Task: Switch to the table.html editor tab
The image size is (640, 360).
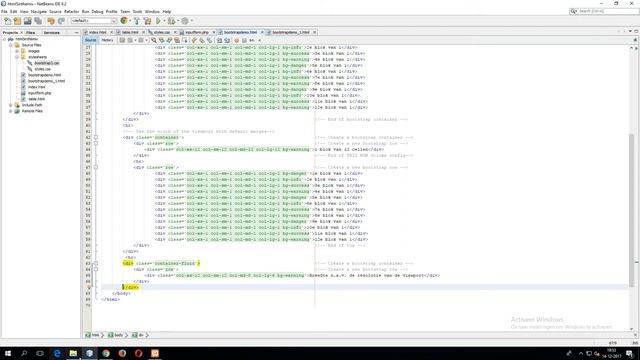Action: tap(130, 32)
